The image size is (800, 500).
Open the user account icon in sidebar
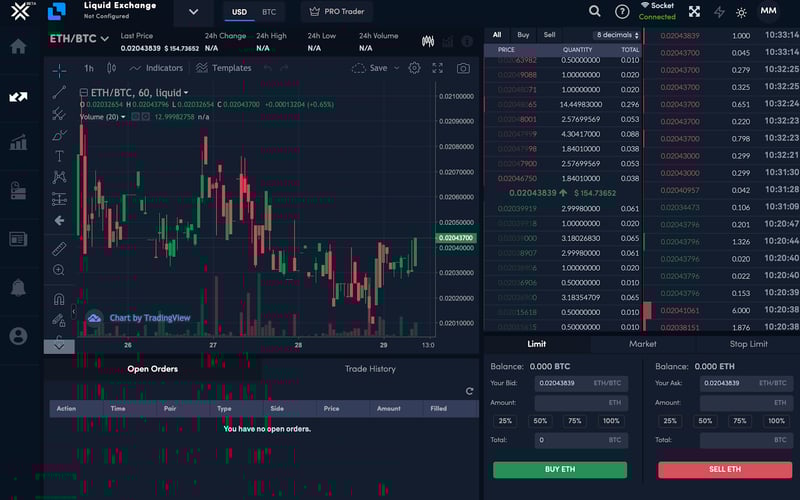click(18, 336)
